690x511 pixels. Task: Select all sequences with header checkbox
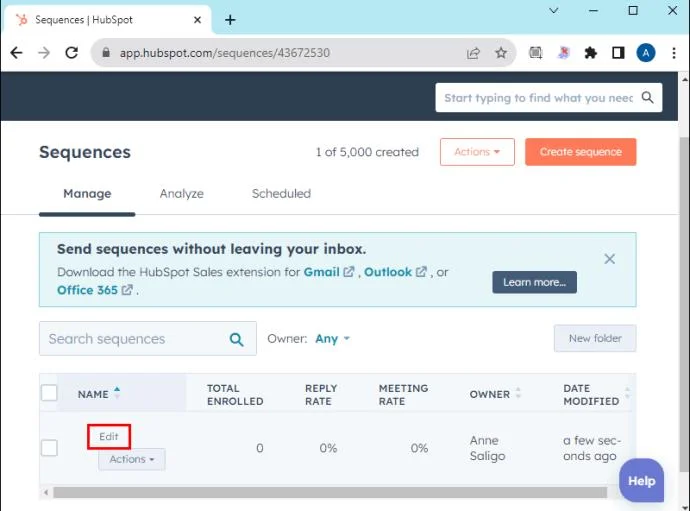pyautogui.click(x=49, y=393)
